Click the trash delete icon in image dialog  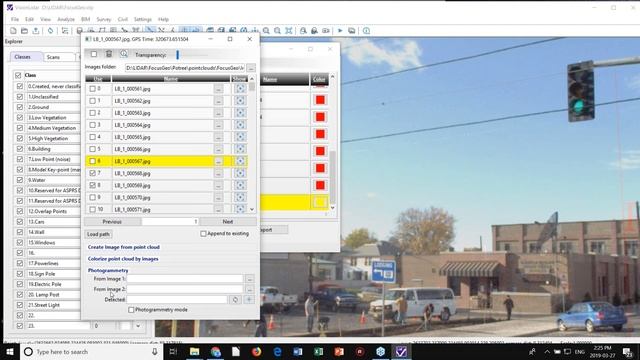point(109,54)
